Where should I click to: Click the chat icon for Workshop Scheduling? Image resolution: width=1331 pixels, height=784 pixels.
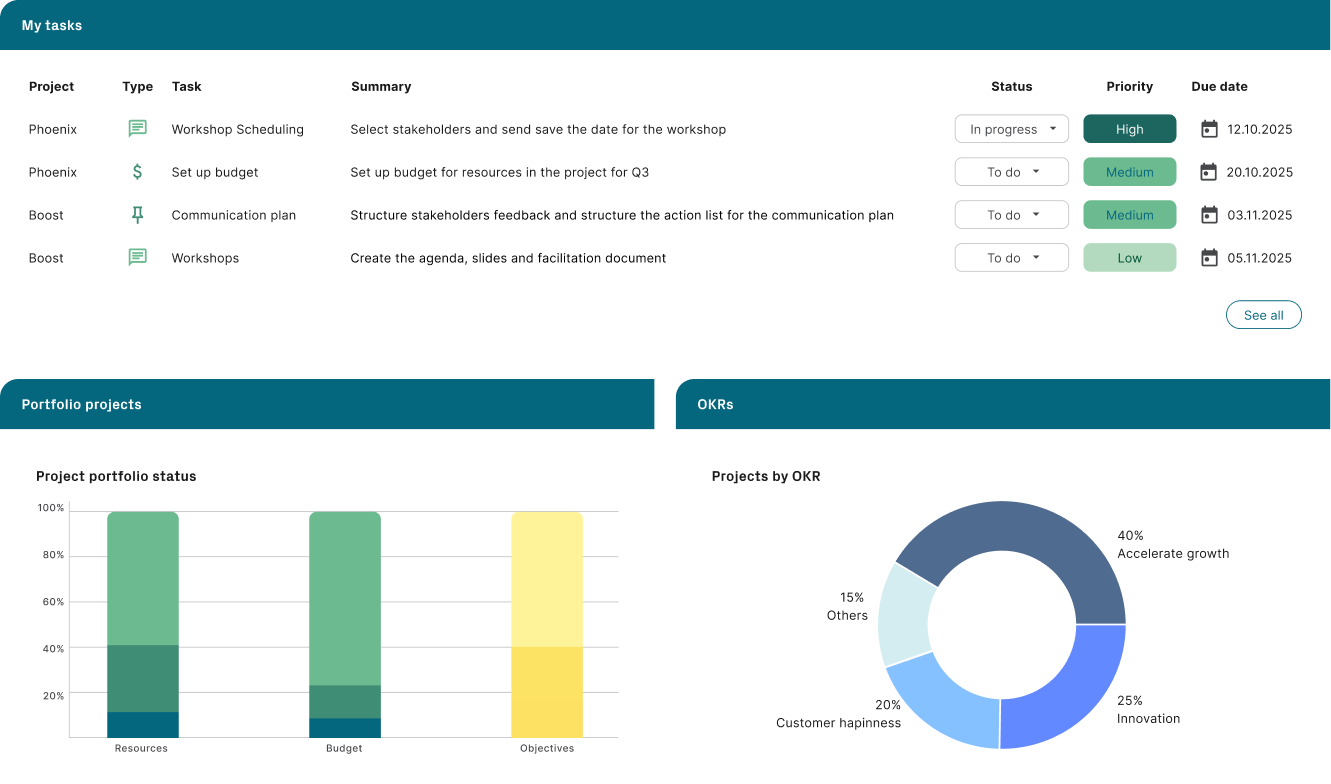point(138,129)
